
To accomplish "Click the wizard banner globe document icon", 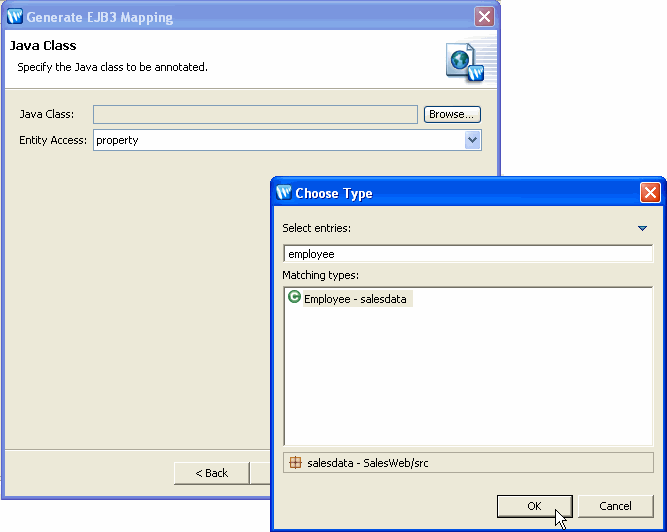I will [465, 62].
